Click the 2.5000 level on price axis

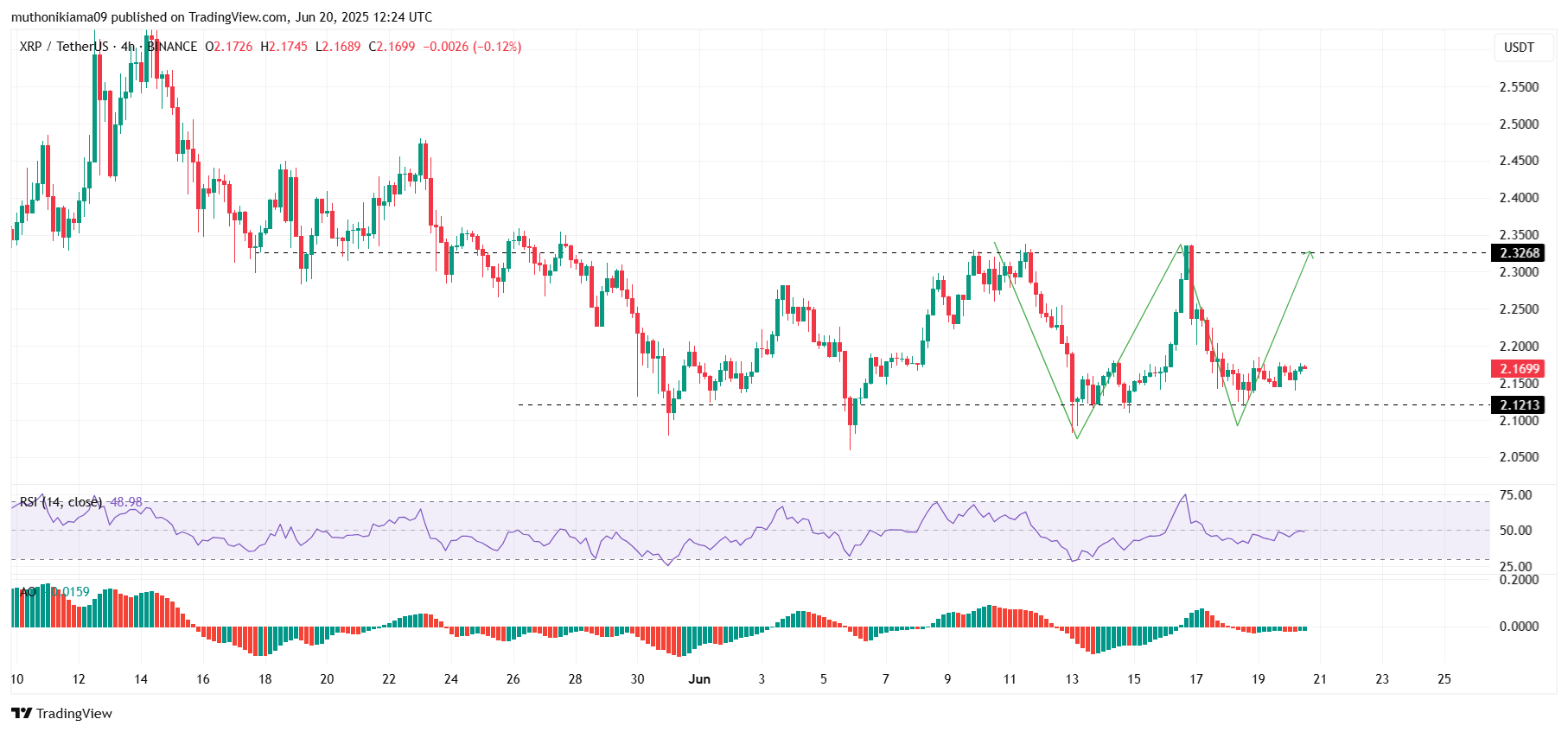[x=1519, y=124]
